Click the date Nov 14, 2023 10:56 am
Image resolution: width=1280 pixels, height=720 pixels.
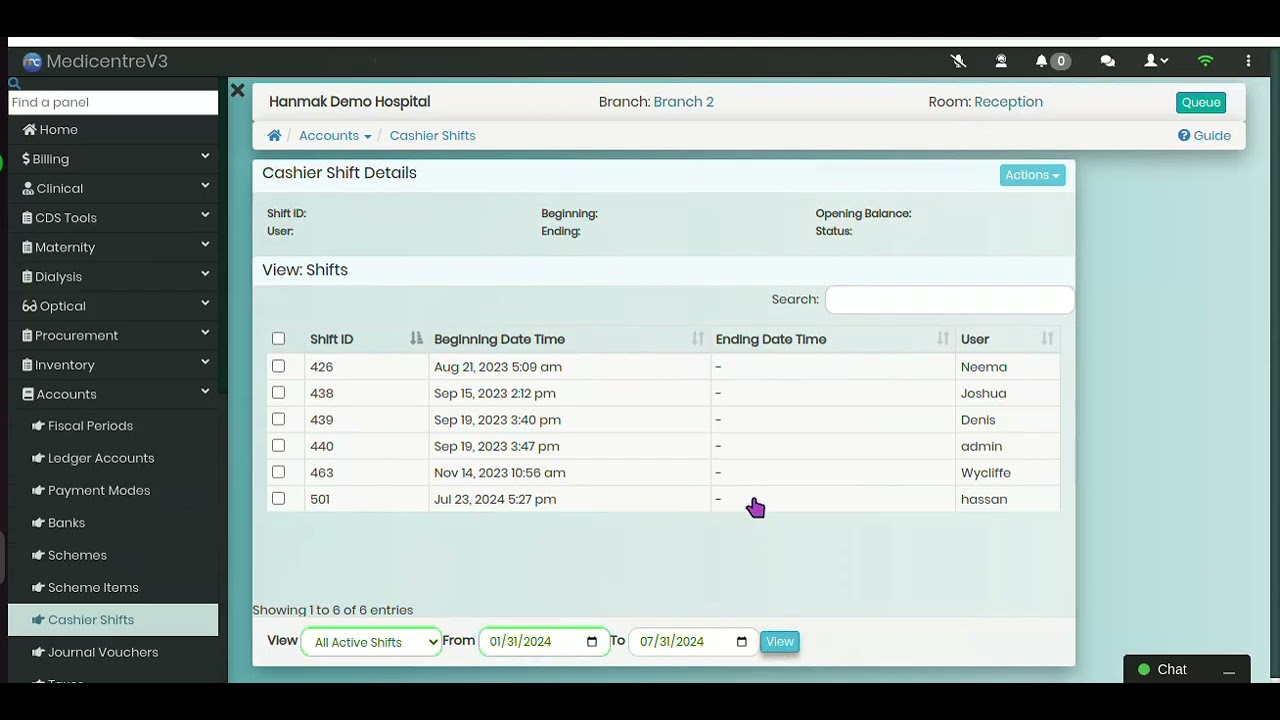(500, 473)
